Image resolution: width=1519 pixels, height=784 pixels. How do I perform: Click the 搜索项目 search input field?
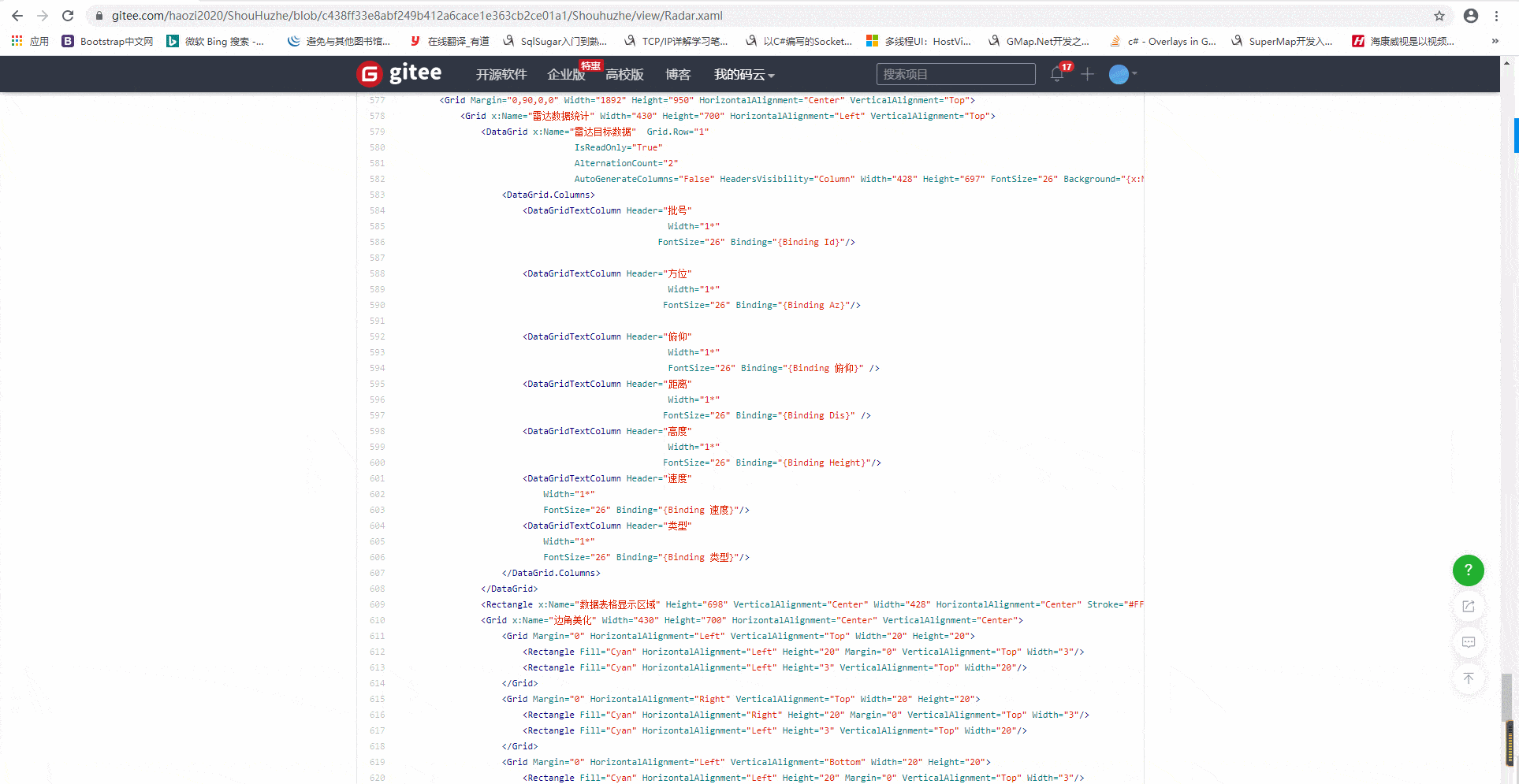coord(955,73)
